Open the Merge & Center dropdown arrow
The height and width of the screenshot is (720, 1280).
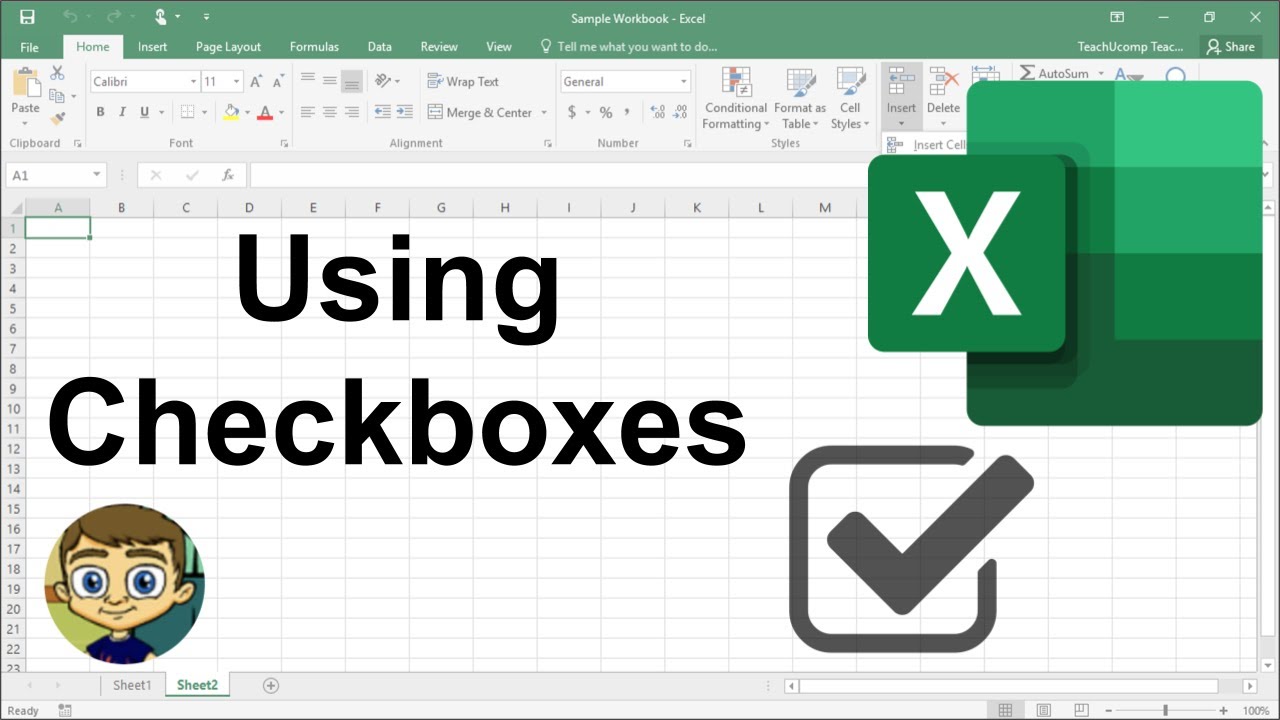tap(545, 112)
